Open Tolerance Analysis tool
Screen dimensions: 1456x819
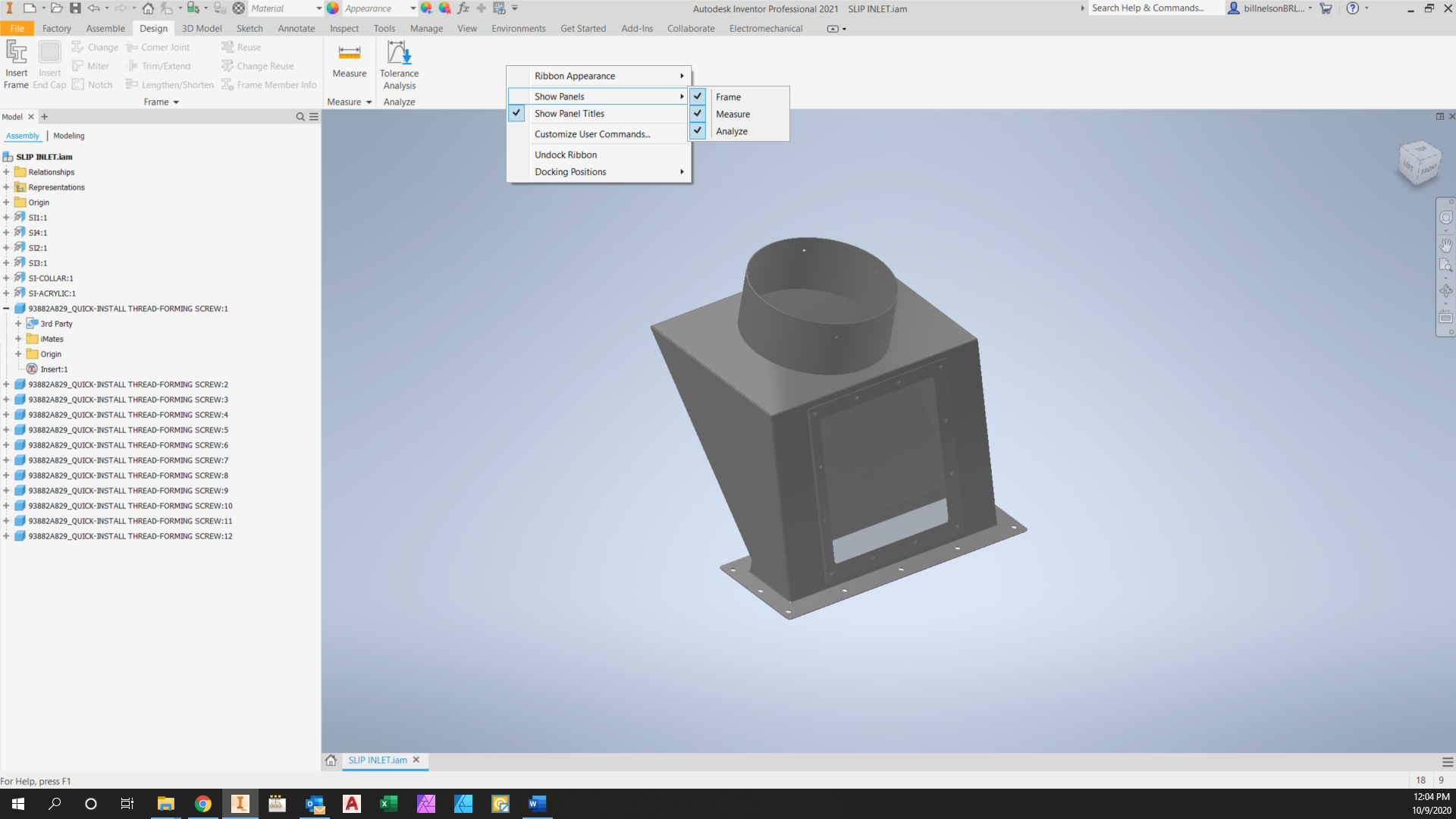[399, 65]
